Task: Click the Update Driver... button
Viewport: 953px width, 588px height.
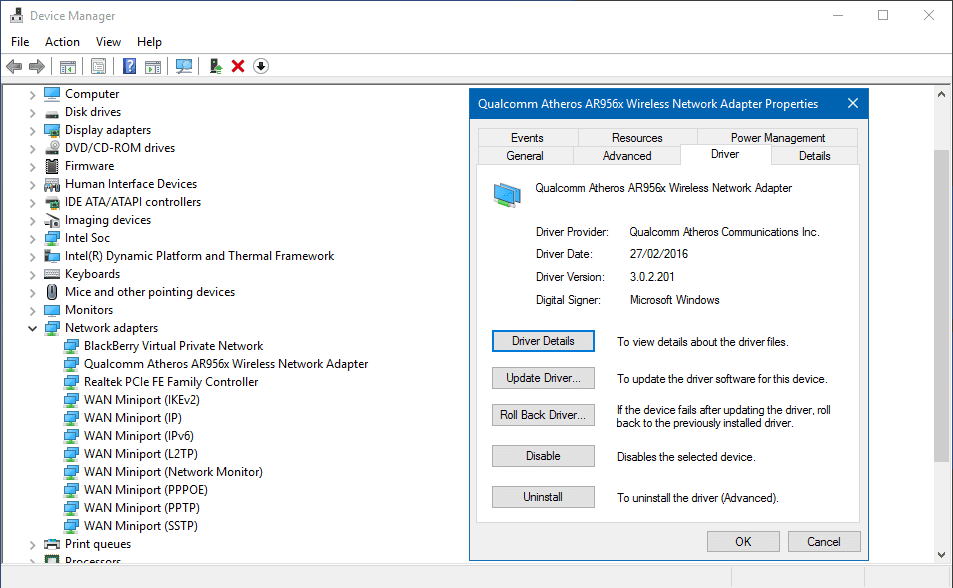Action: 543,378
